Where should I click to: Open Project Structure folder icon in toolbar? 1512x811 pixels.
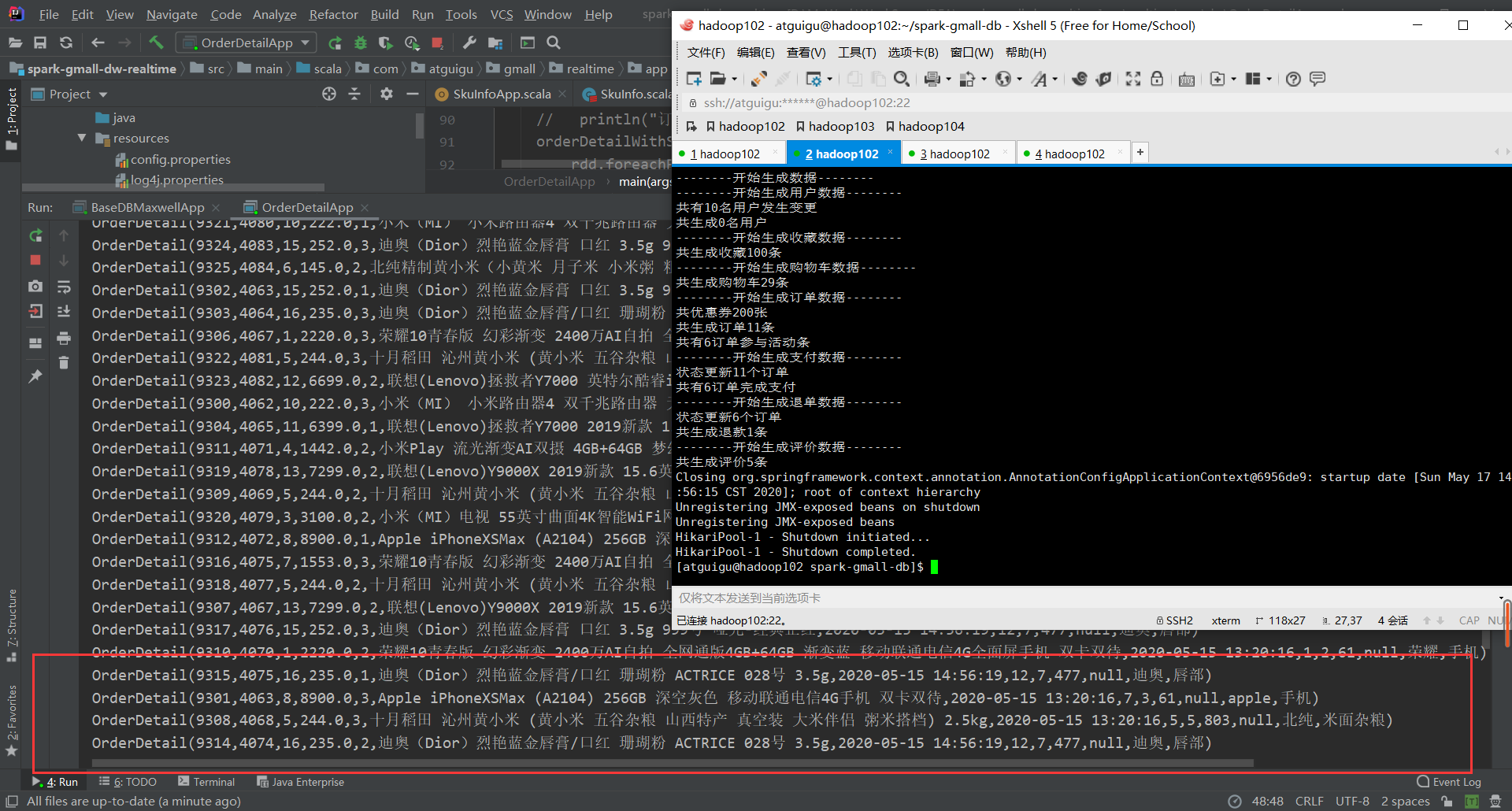coord(495,43)
